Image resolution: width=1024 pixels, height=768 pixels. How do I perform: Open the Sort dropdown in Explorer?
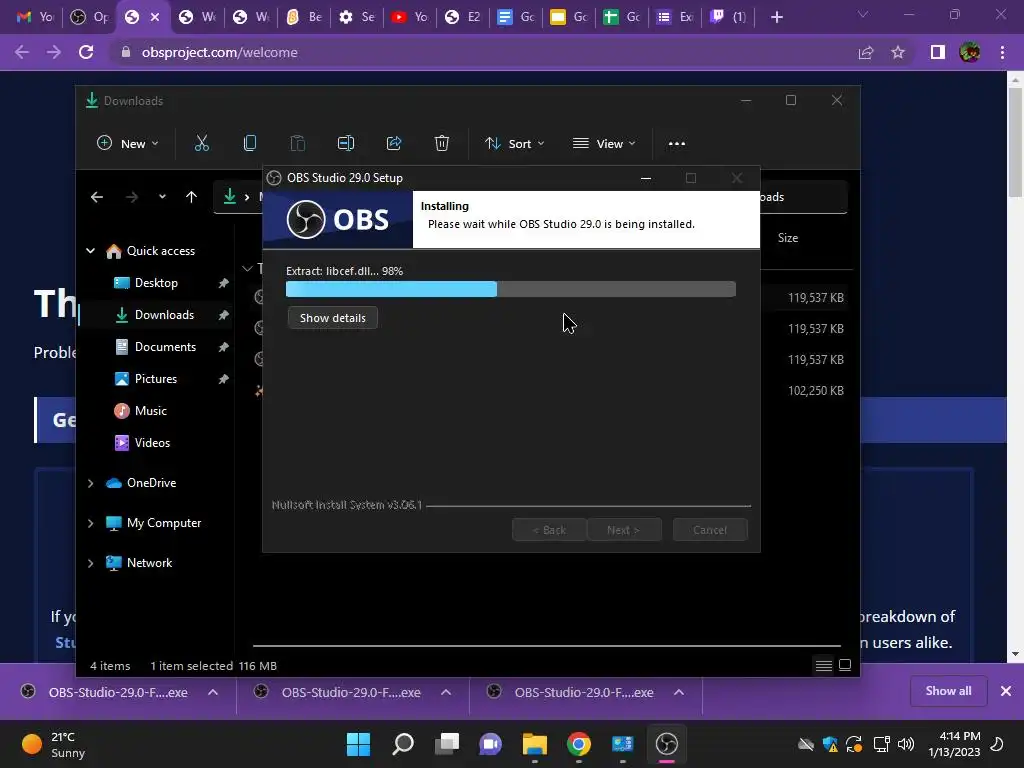tap(515, 144)
